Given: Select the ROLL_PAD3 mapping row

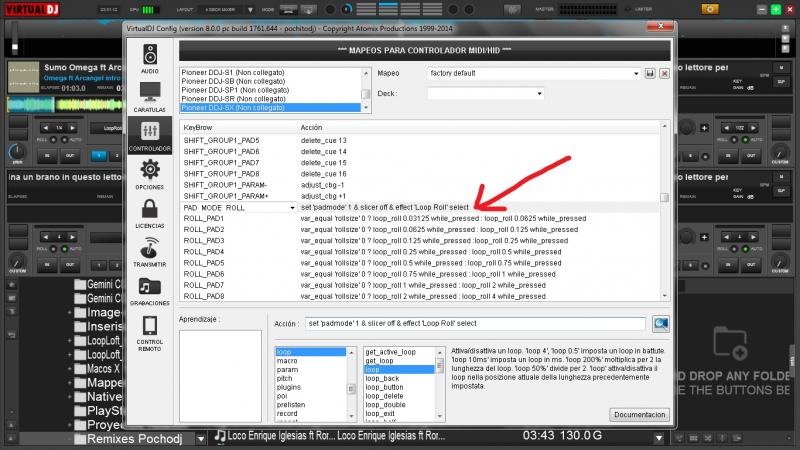Looking at the screenshot, I should click(x=204, y=241).
